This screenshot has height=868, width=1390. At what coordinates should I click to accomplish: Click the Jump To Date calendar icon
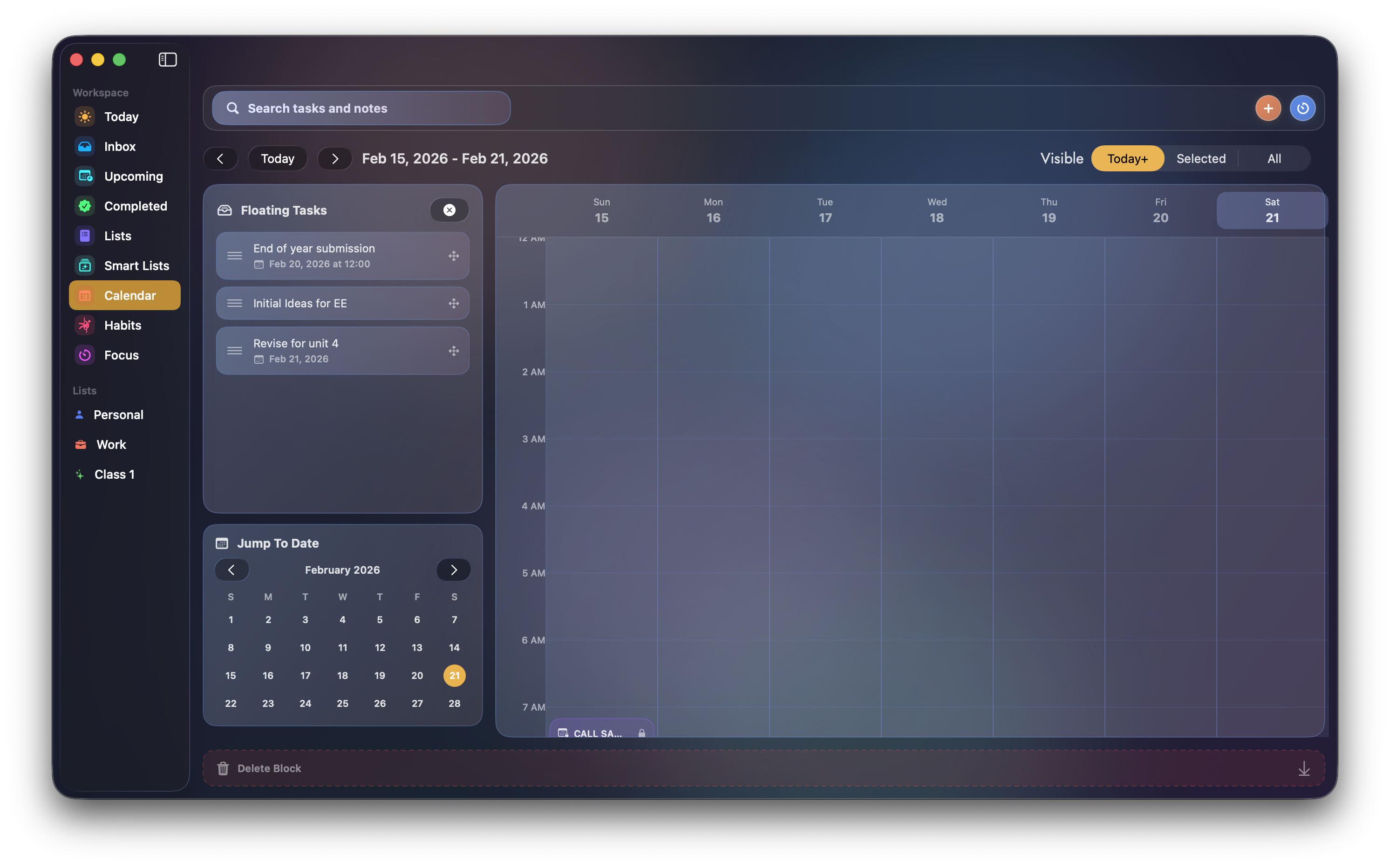pos(222,543)
